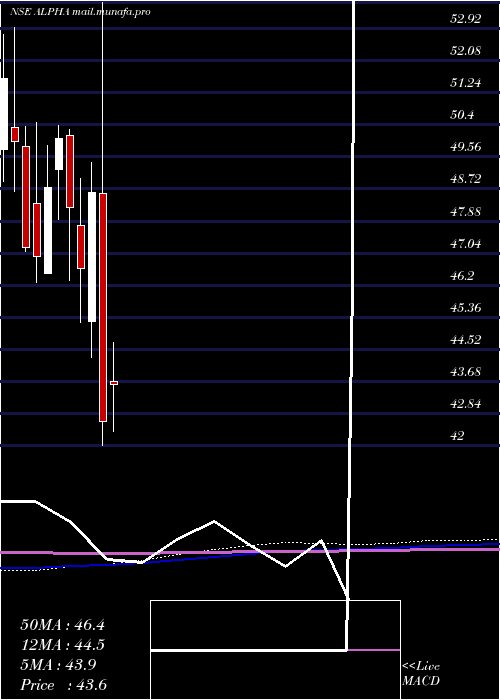Screen dimensions: 500x700
Task: Click the 5MA : 43.9 readout
Action: (x=58, y=665)
